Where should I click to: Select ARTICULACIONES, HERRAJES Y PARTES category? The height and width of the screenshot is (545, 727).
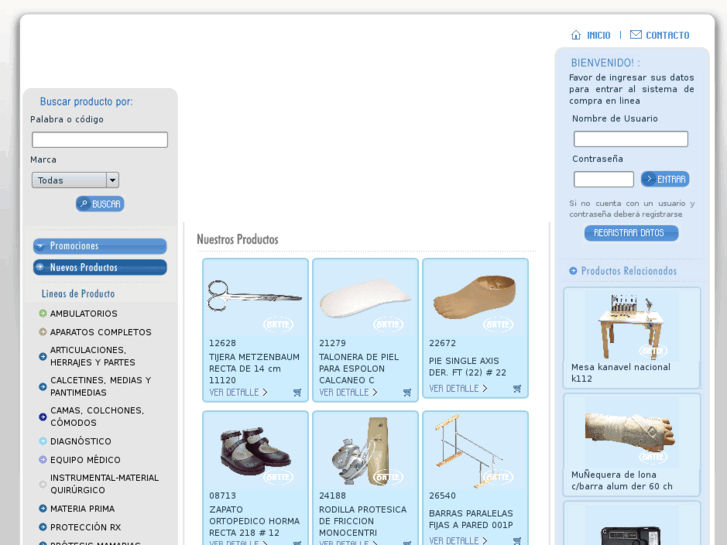coord(93,356)
